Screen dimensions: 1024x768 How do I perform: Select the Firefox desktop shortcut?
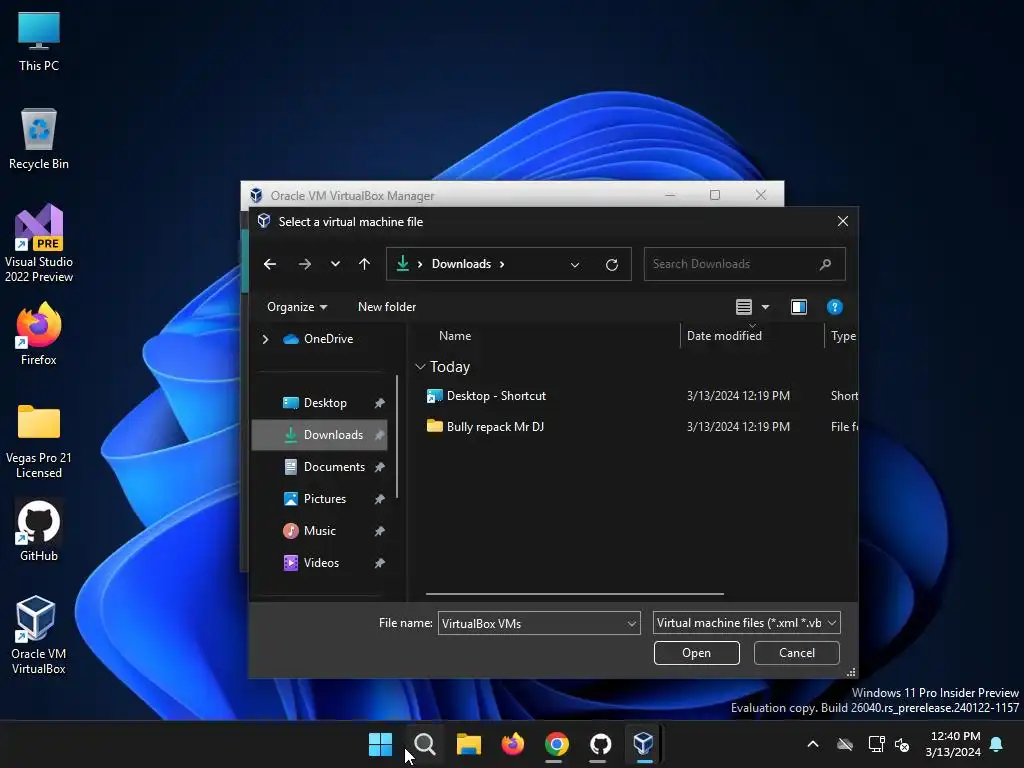[x=39, y=334]
